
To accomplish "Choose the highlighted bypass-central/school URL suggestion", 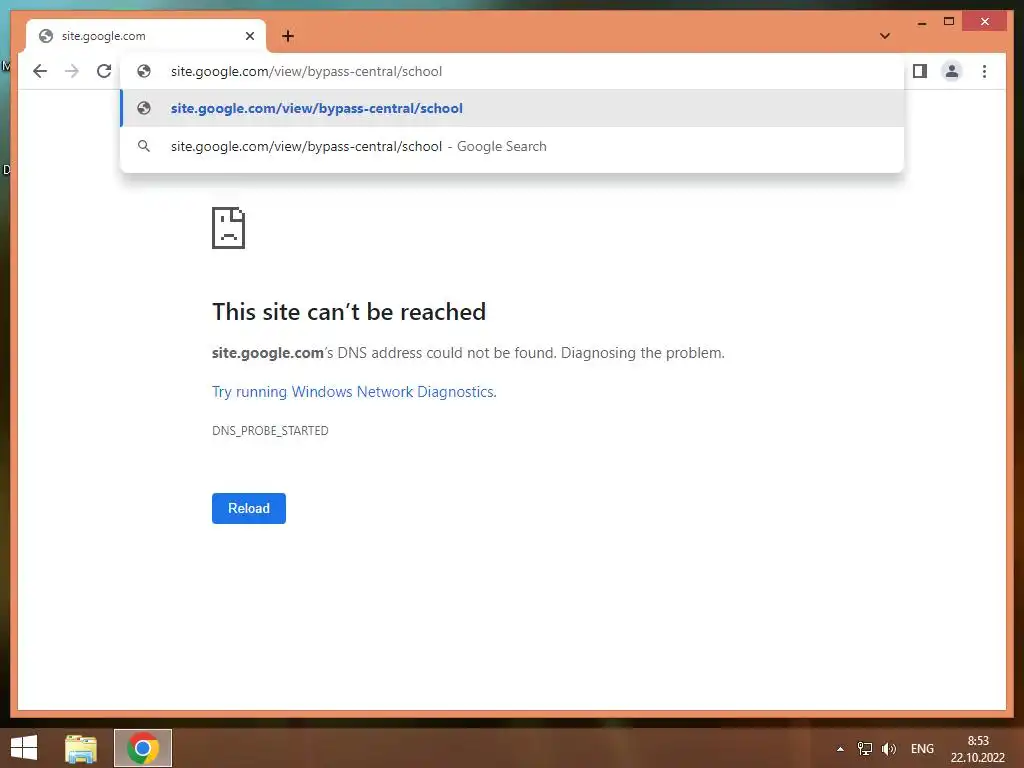I will [x=513, y=108].
